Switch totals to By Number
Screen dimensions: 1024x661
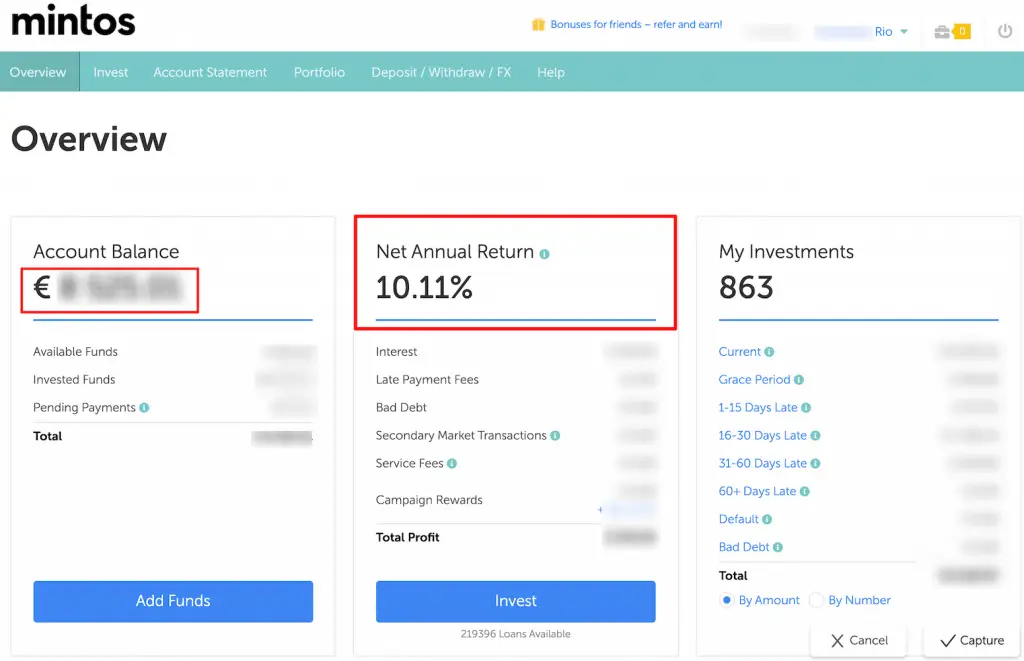[x=816, y=599]
